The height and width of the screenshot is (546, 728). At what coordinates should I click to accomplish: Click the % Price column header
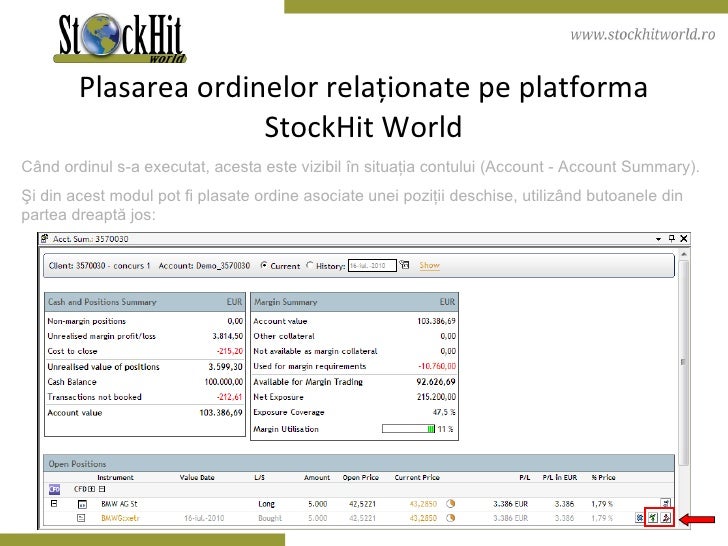point(604,477)
